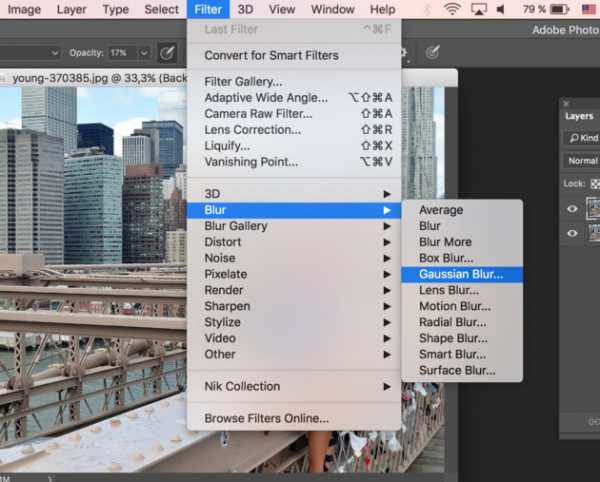The width and height of the screenshot is (600, 482).
Task: Open the Window menu
Action: point(333,9)
